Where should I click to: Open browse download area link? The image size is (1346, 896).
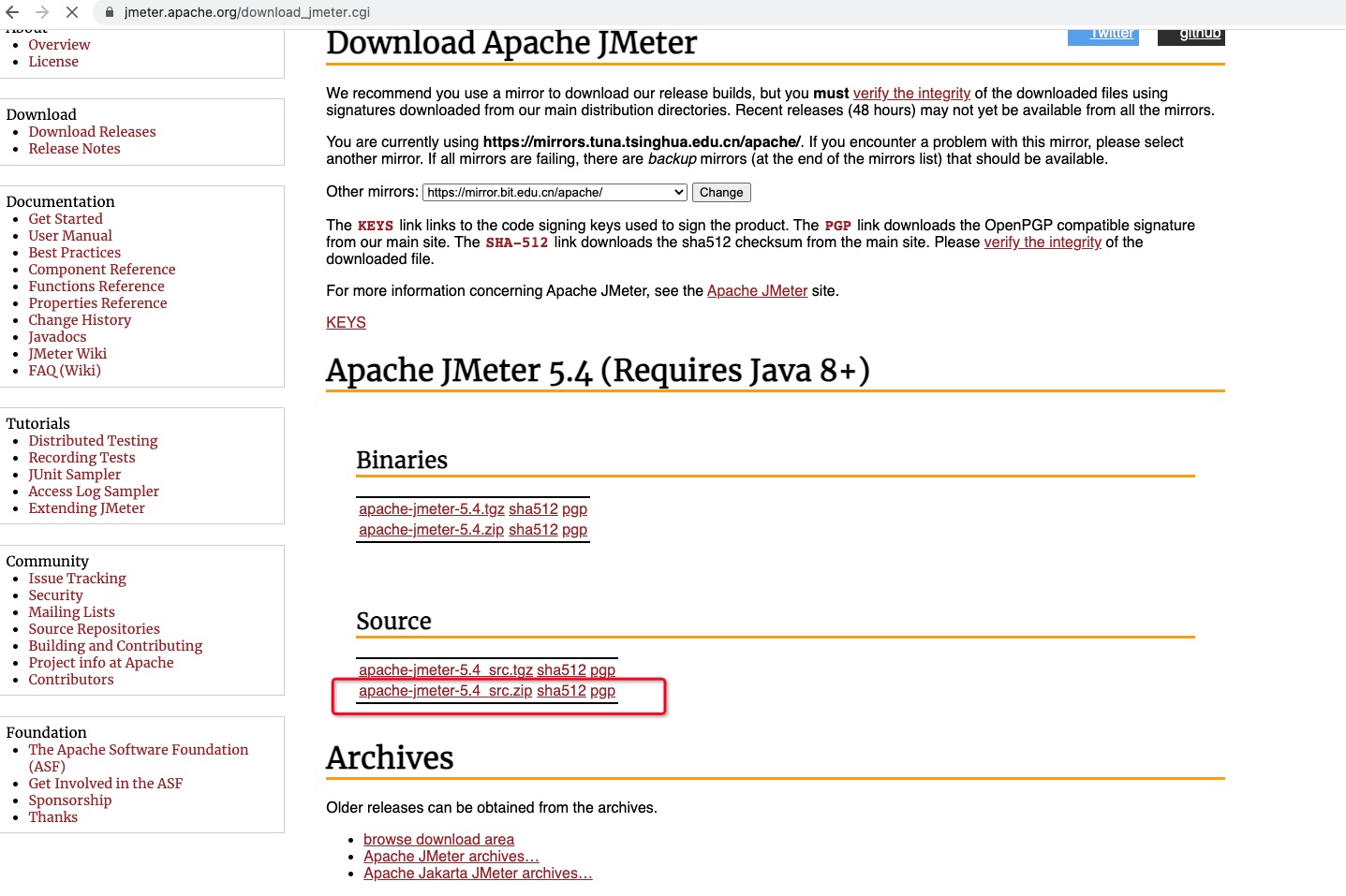coord(438,839)
